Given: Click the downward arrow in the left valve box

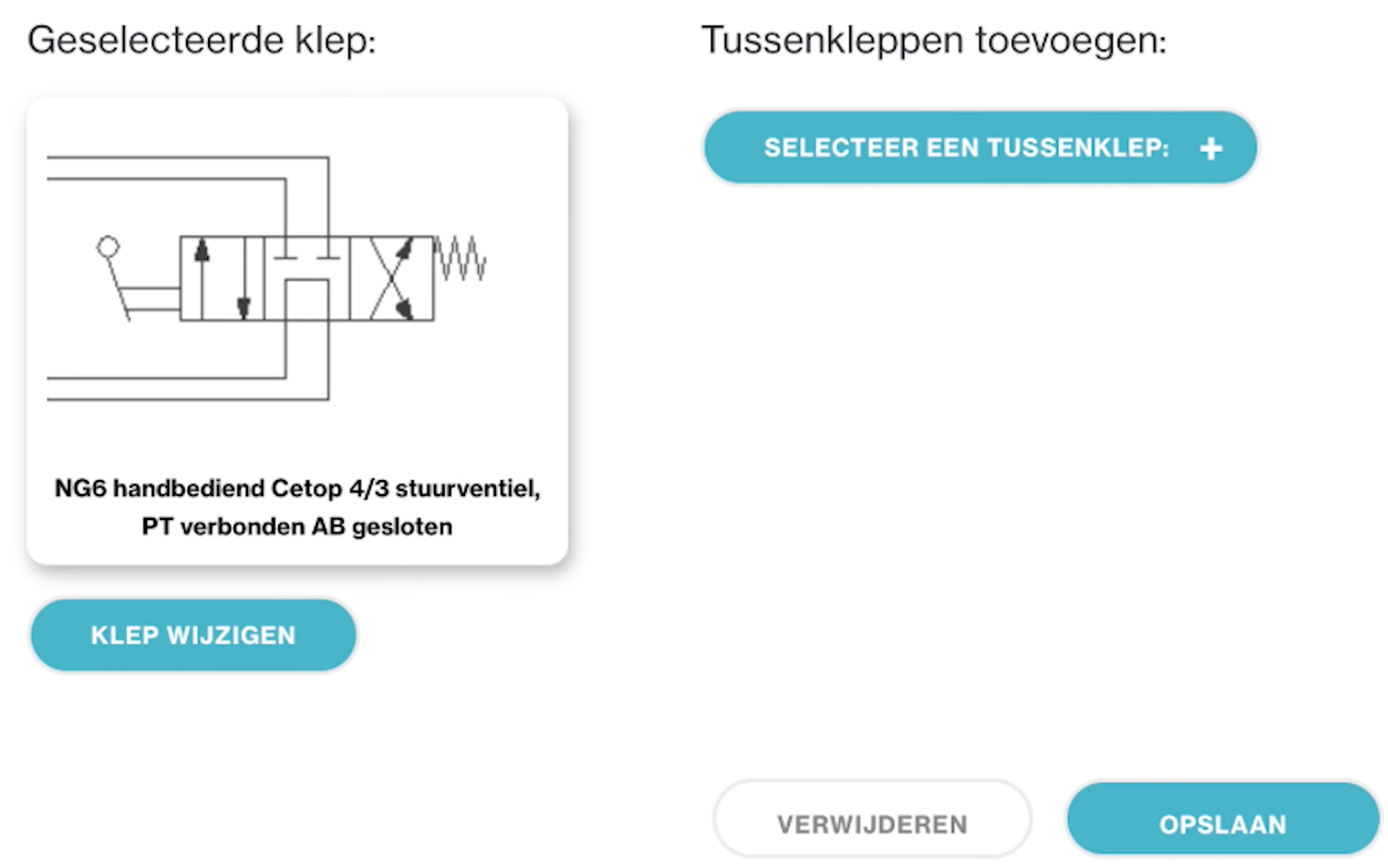Looking at the screenshot, I should pos(244,278).
